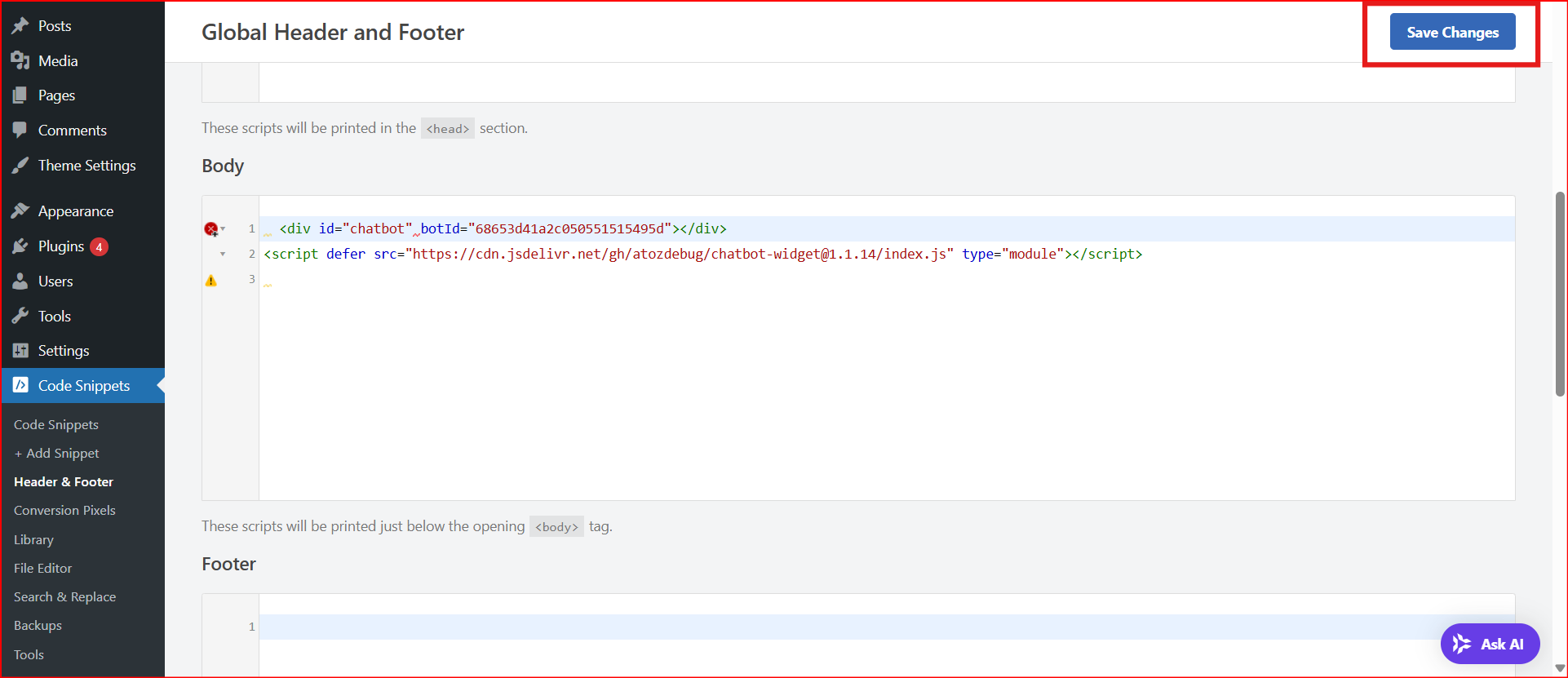
Task: Click the page vertical scrollbar thumb
Action: (x=1560, y=294)
